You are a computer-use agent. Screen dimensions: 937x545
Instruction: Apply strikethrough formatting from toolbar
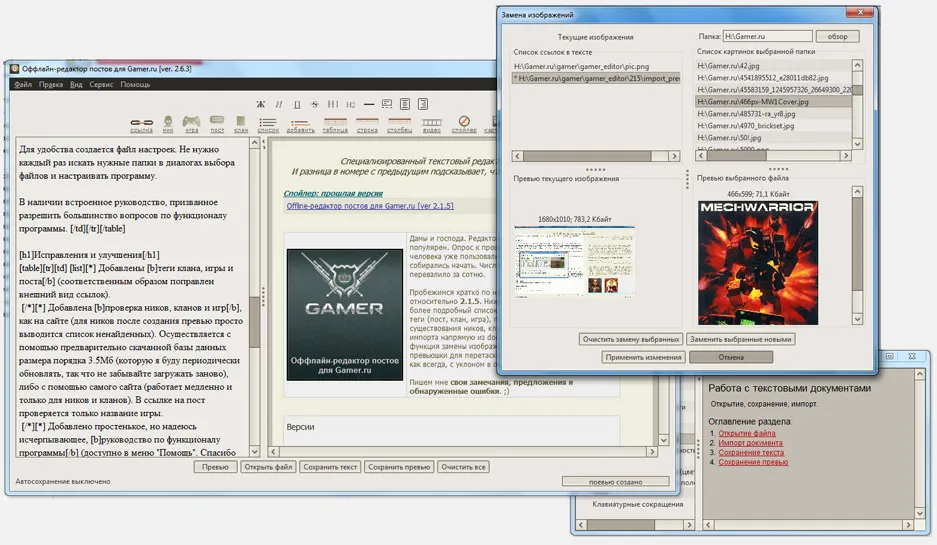point(314,104)
